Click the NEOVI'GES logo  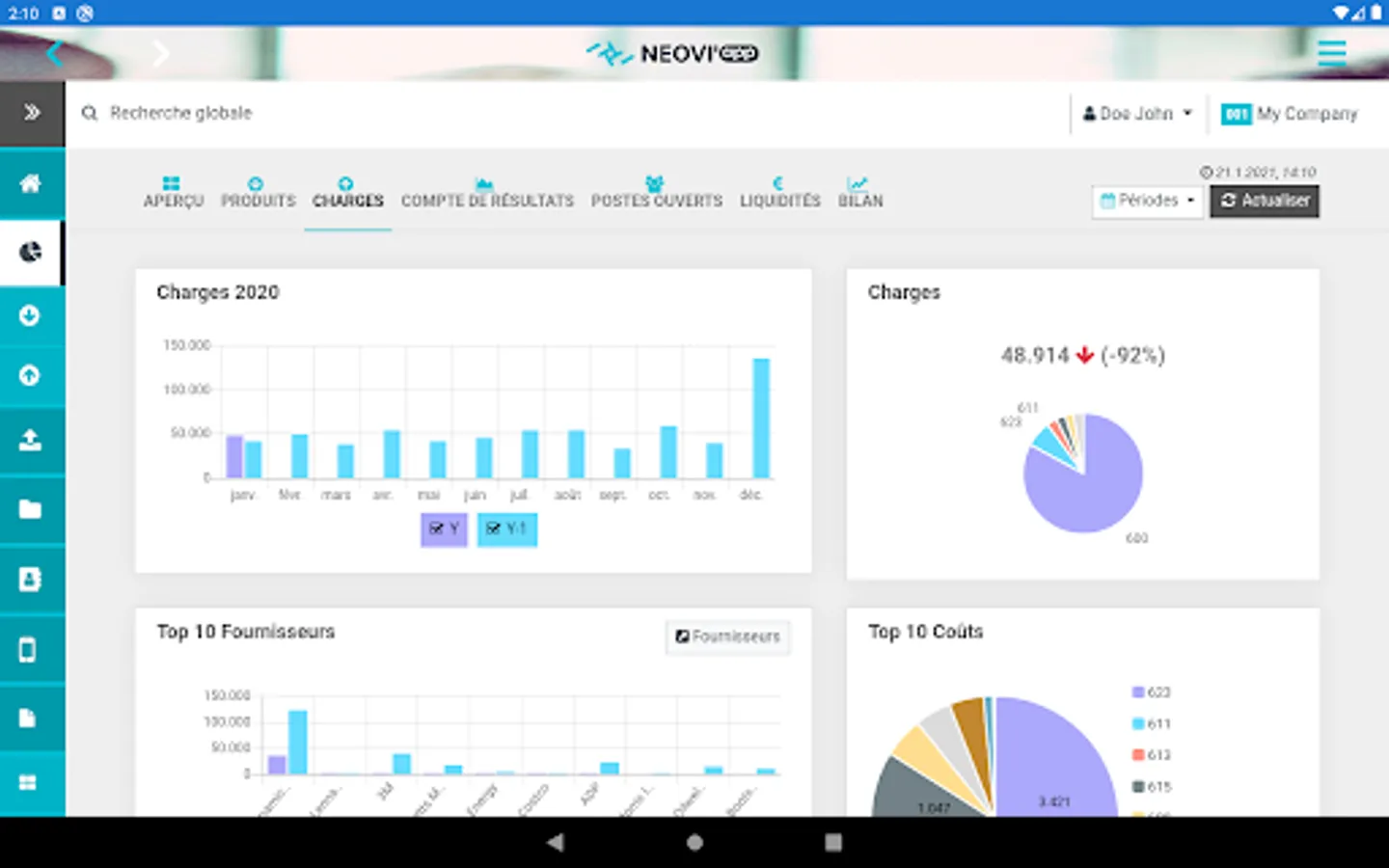pos(673,53)
